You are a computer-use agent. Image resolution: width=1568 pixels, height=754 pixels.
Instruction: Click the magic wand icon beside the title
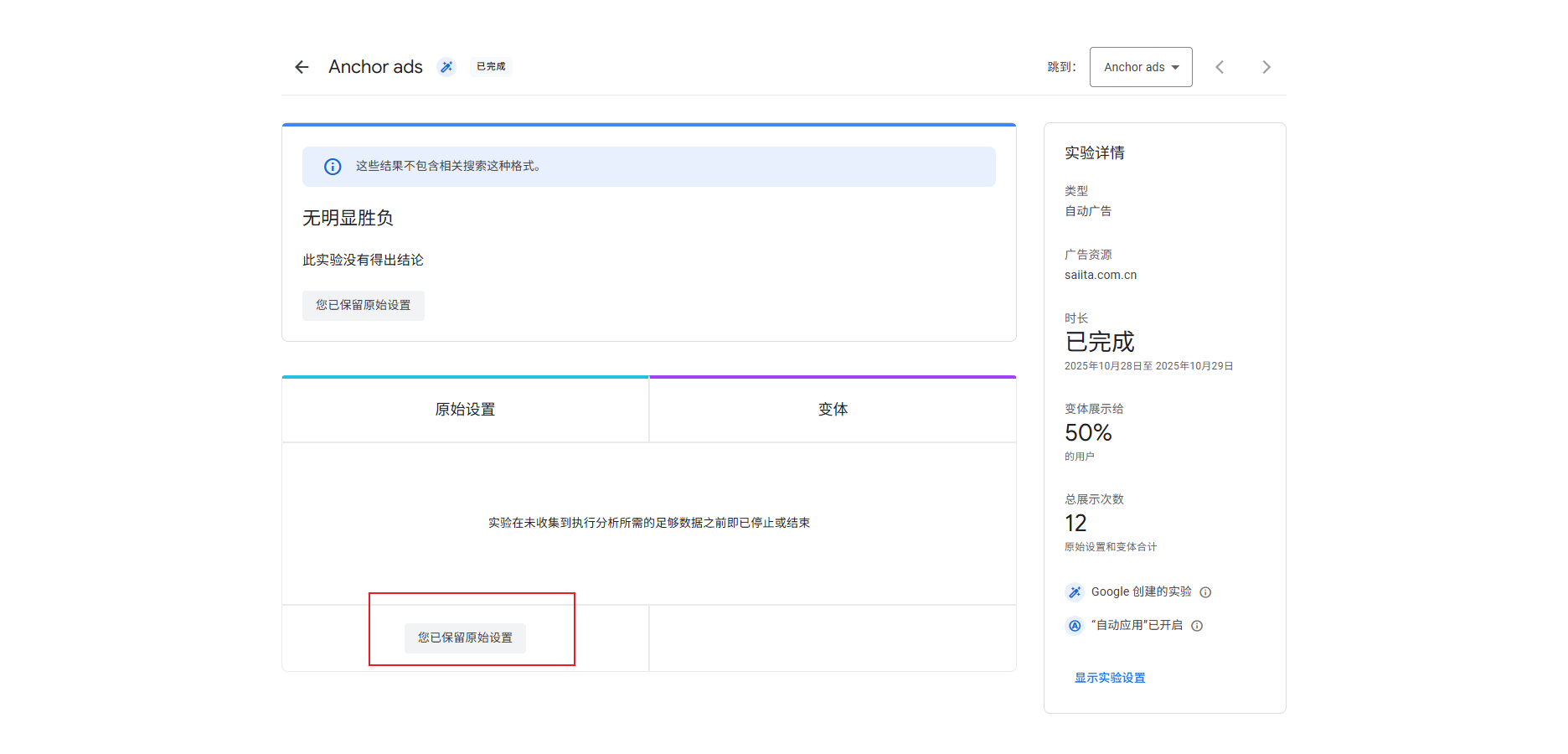click(446, 66)
